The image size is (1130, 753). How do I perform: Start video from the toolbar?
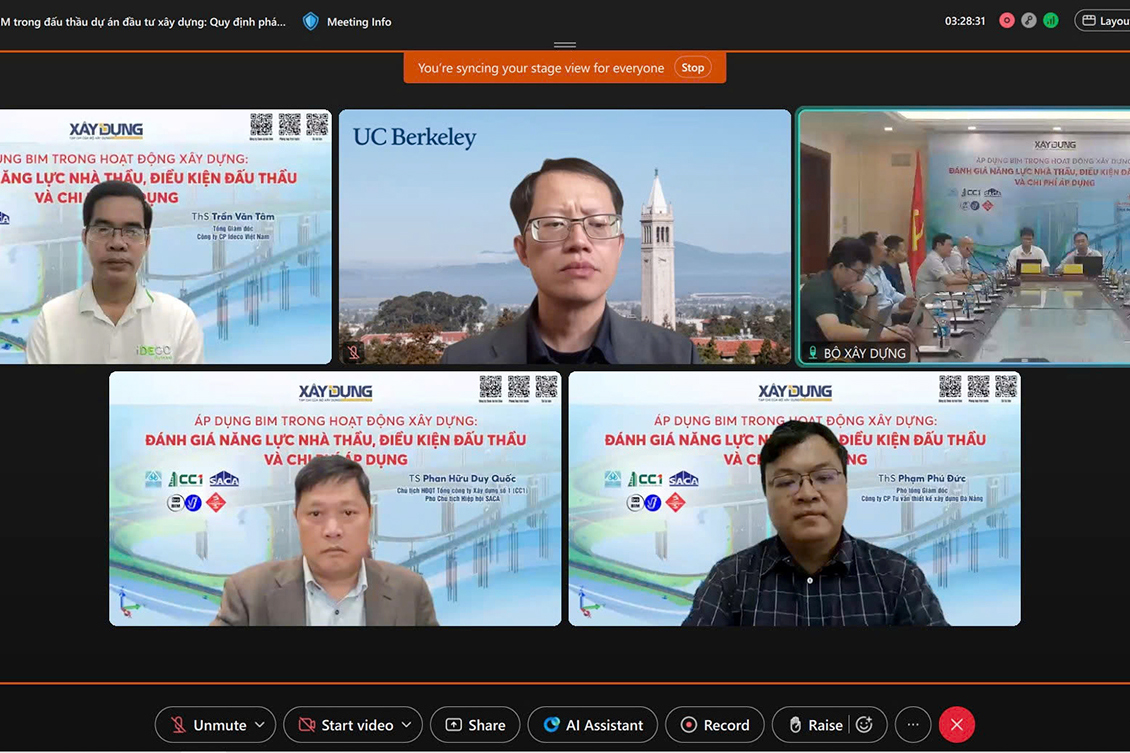coord(347,725)
